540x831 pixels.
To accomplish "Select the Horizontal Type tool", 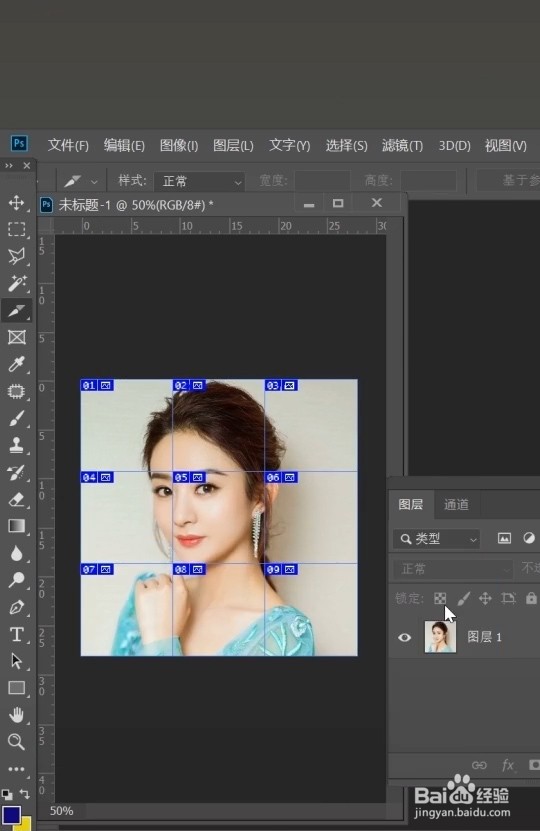I will point(16,634).
